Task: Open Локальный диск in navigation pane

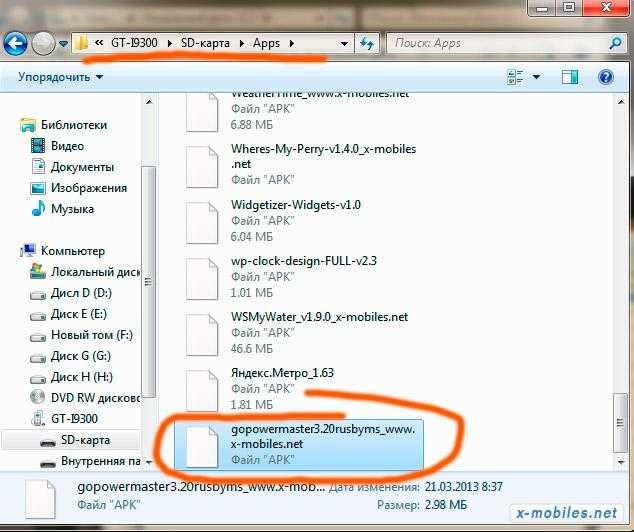Action: tap(95, 272)
